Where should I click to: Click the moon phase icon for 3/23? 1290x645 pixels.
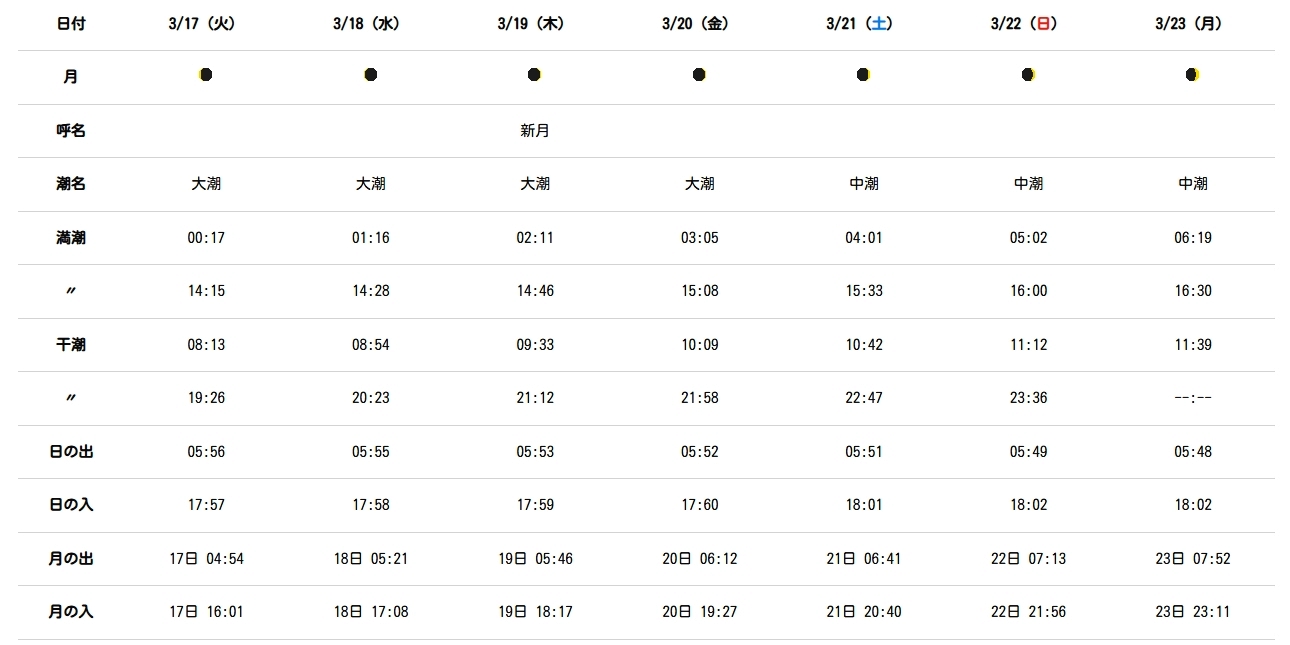1192,75
